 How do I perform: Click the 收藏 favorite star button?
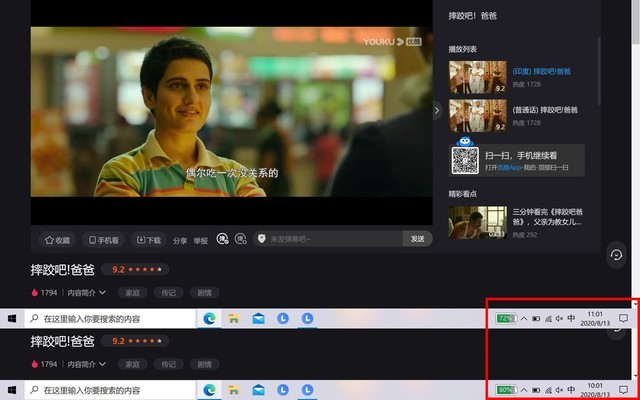pos(57,240)
